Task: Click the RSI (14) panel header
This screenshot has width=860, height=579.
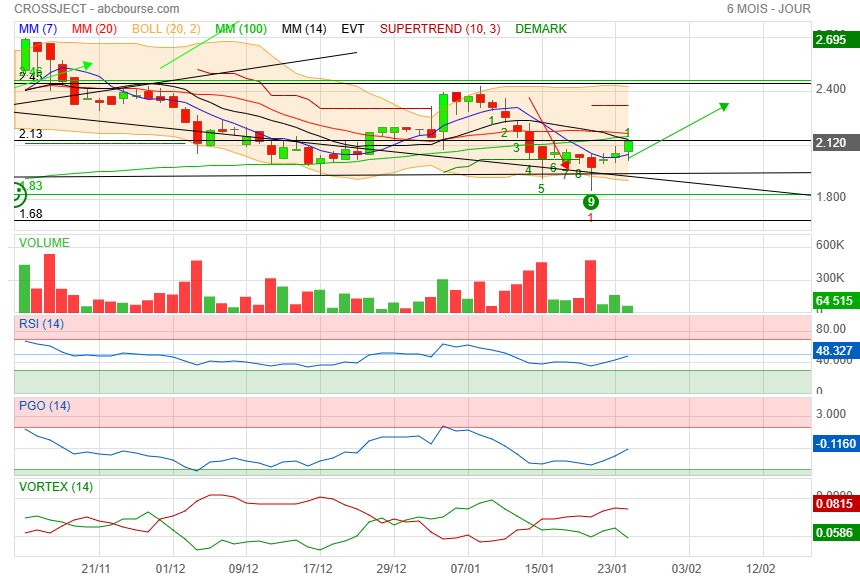Action: [x=41, y=323]
